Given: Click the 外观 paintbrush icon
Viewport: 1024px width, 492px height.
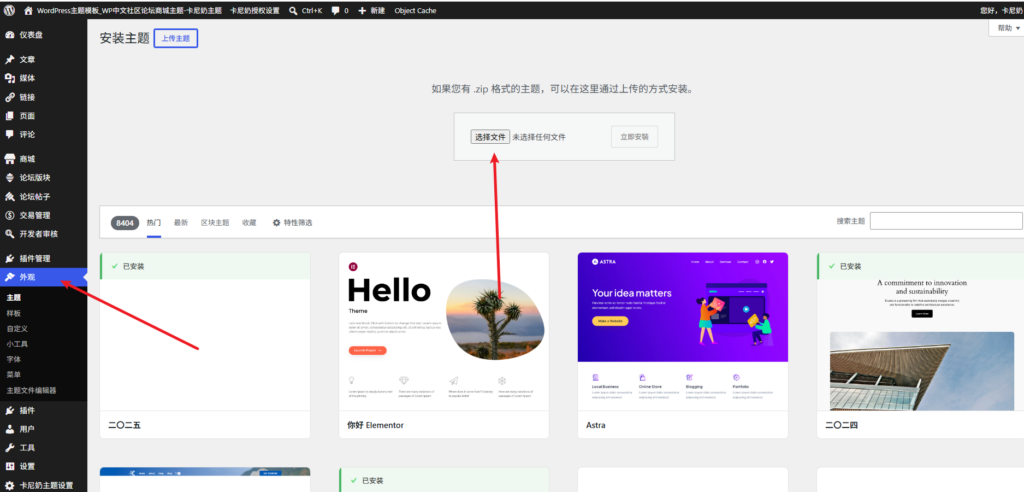Looking at the screenshot, I should click(x=10, y=277).
